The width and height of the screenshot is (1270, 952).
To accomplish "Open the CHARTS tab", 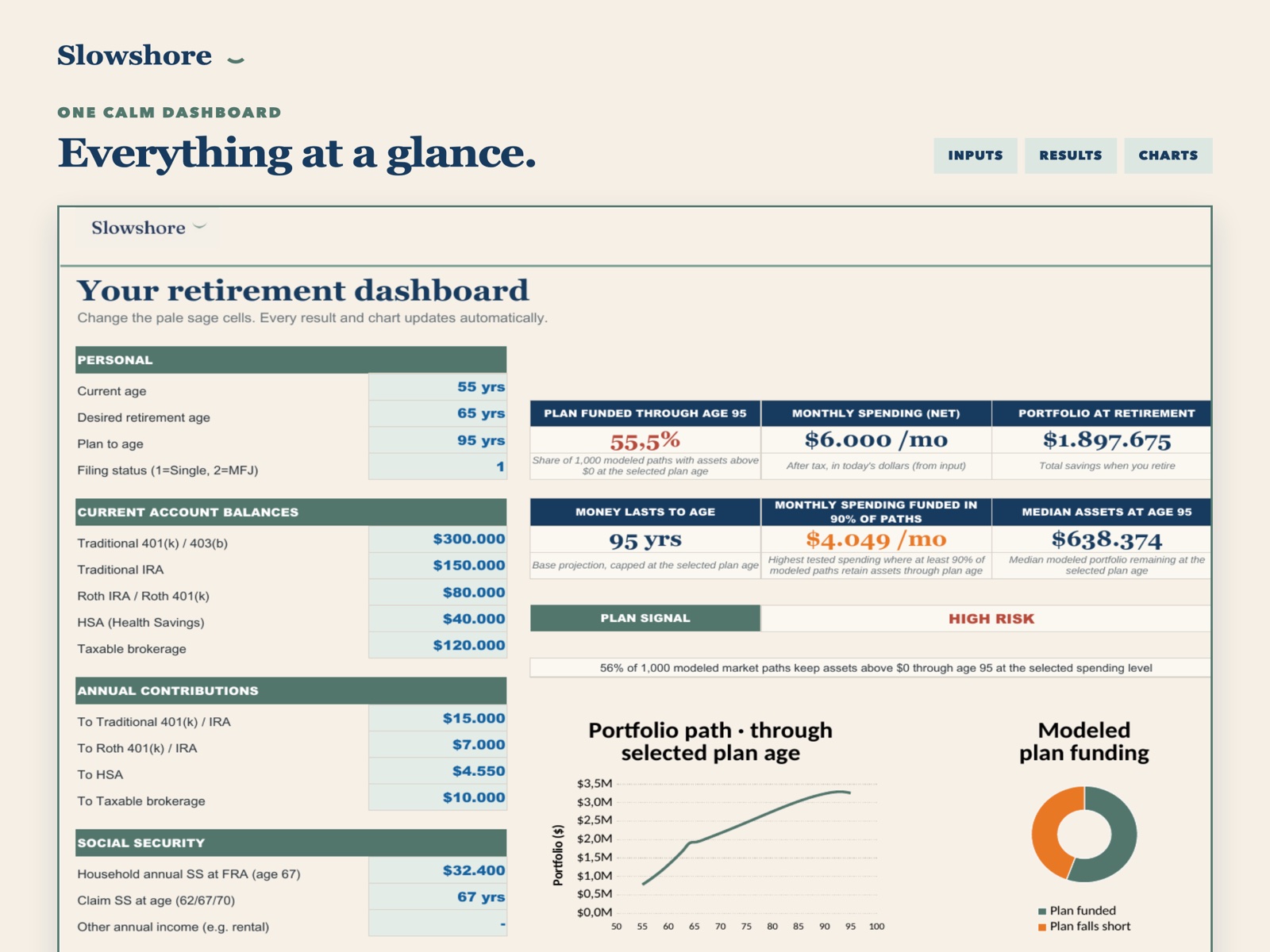I will point(1168,155).
